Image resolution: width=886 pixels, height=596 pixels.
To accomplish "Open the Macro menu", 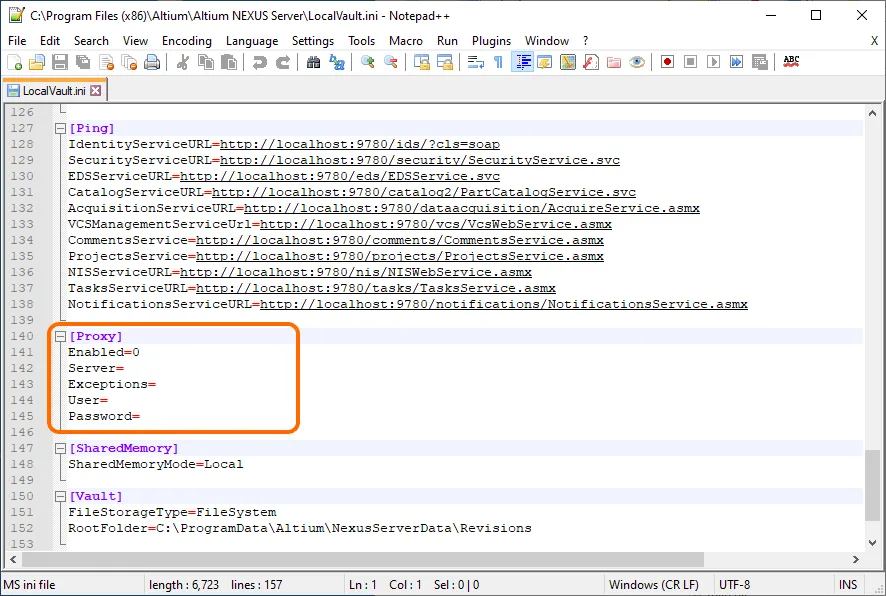I will click(406, 41).
